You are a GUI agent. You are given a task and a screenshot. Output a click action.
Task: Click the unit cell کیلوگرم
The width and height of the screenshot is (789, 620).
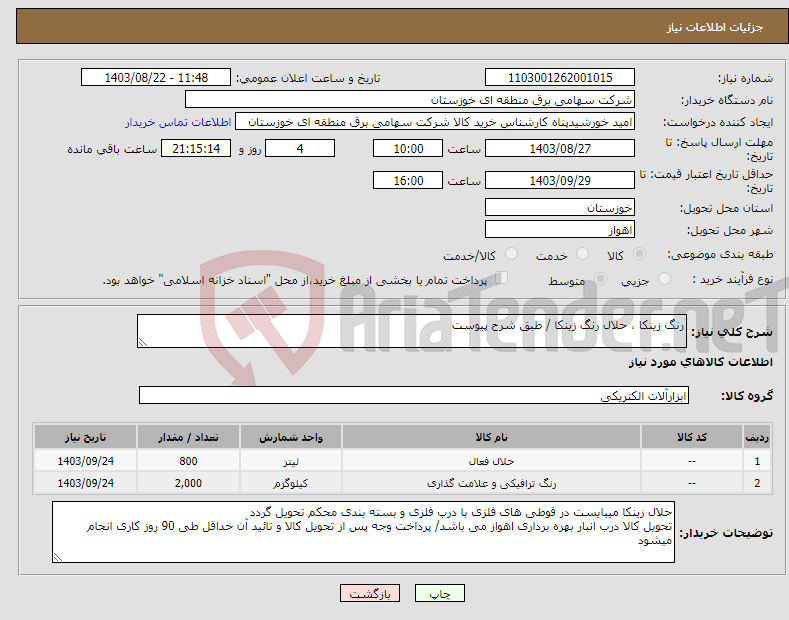click(x=291, y=483)
